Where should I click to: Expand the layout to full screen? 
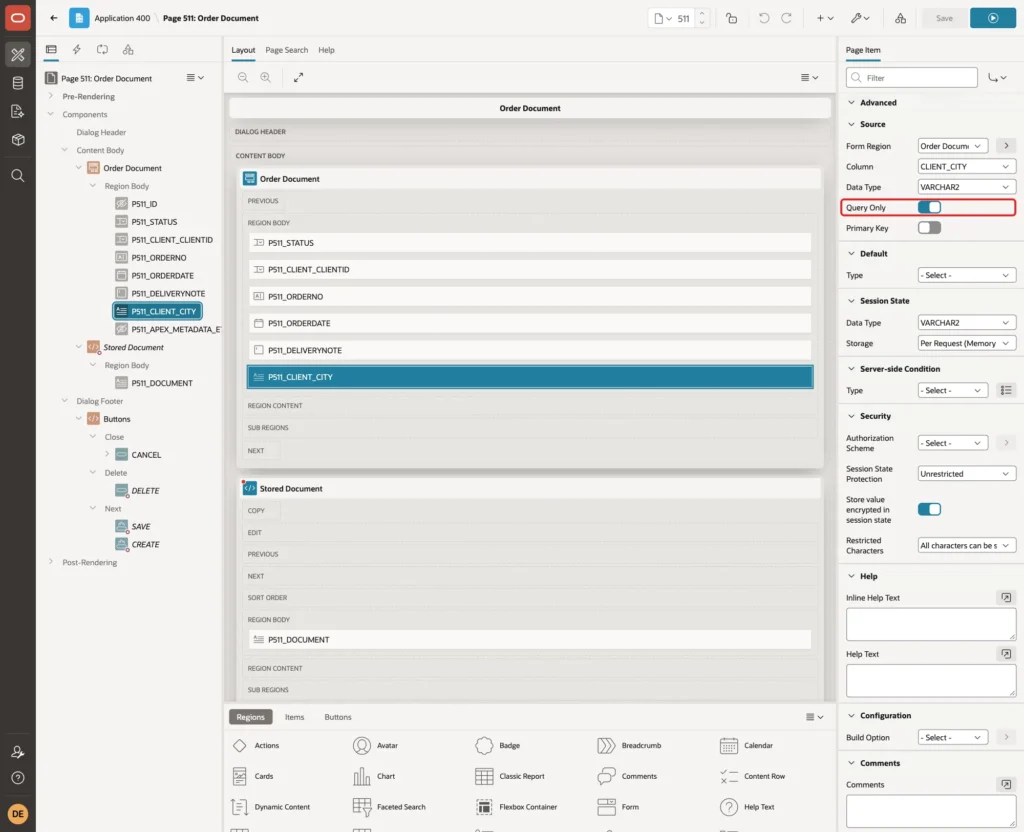click(x=298, y=77)
